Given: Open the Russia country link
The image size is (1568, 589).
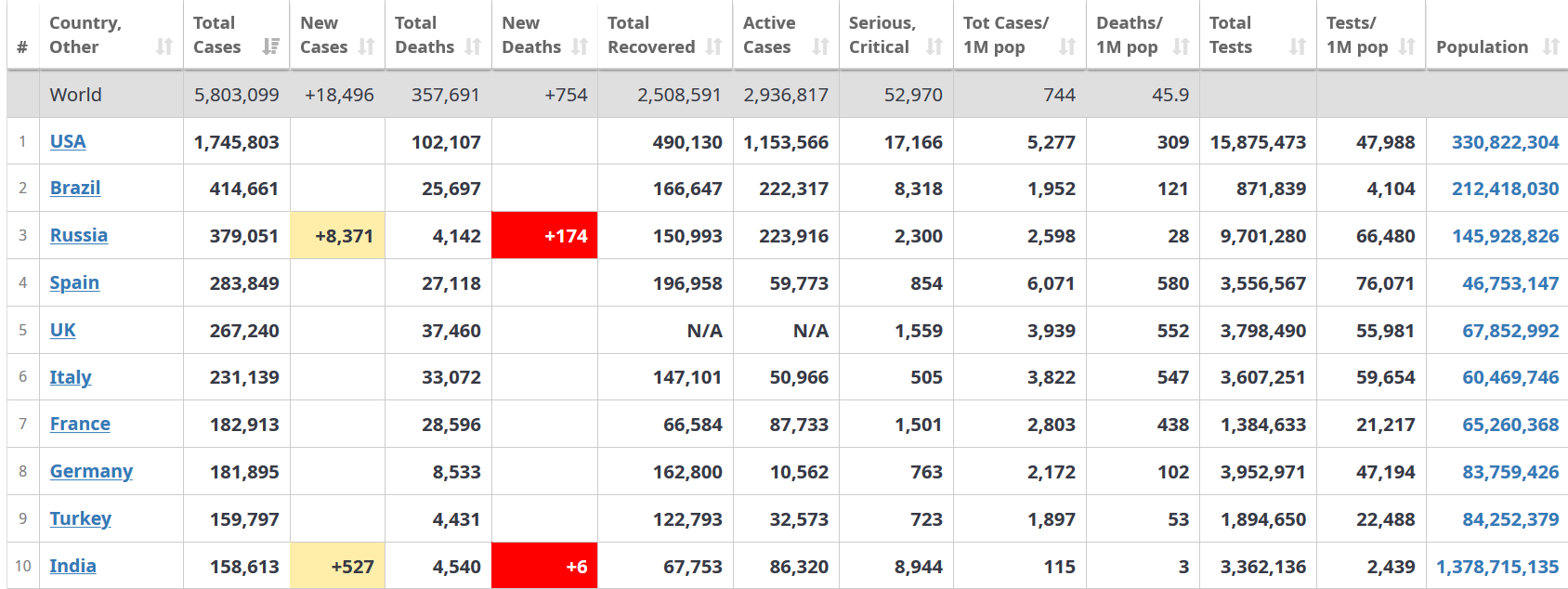Looking at the screenshot, I should 79,235.
